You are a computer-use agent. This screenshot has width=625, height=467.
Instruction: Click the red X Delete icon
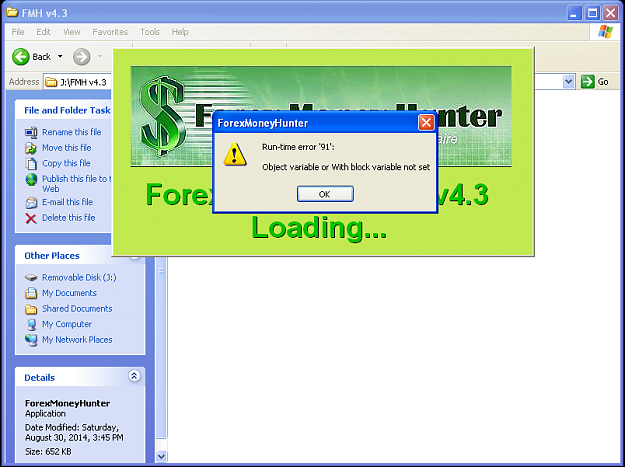pos(31,218)
